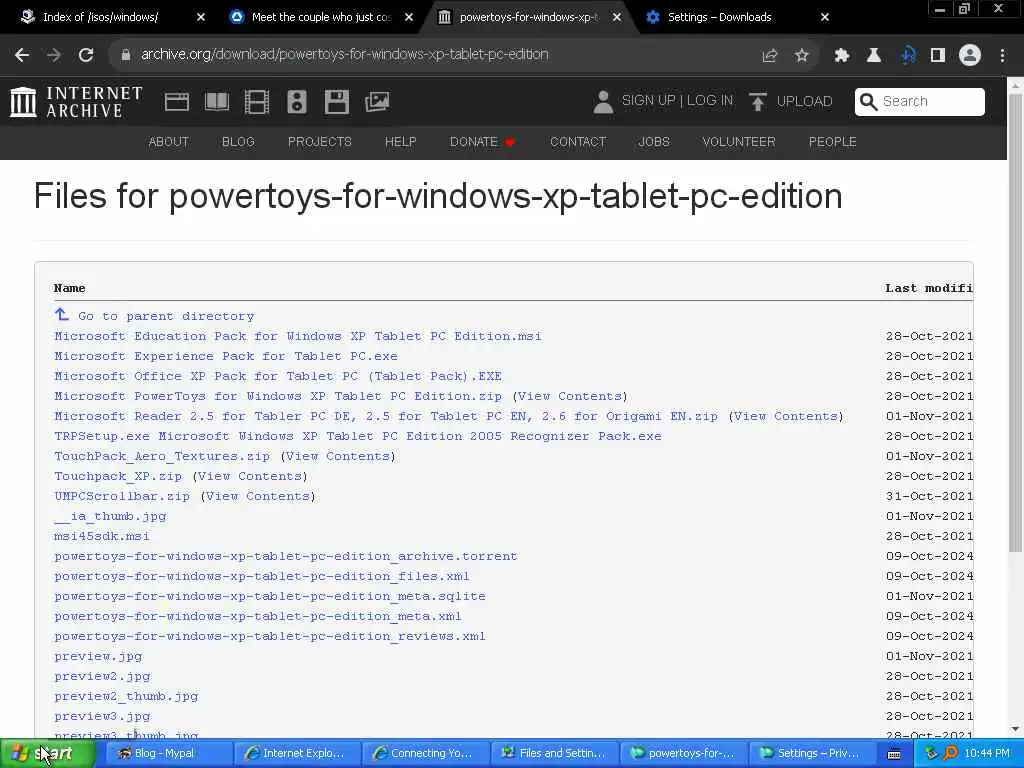This screenshot has height=768, width=1024.
Task: Switch to the Index of /isos/windows/ tab
Action: pos(101,17)
